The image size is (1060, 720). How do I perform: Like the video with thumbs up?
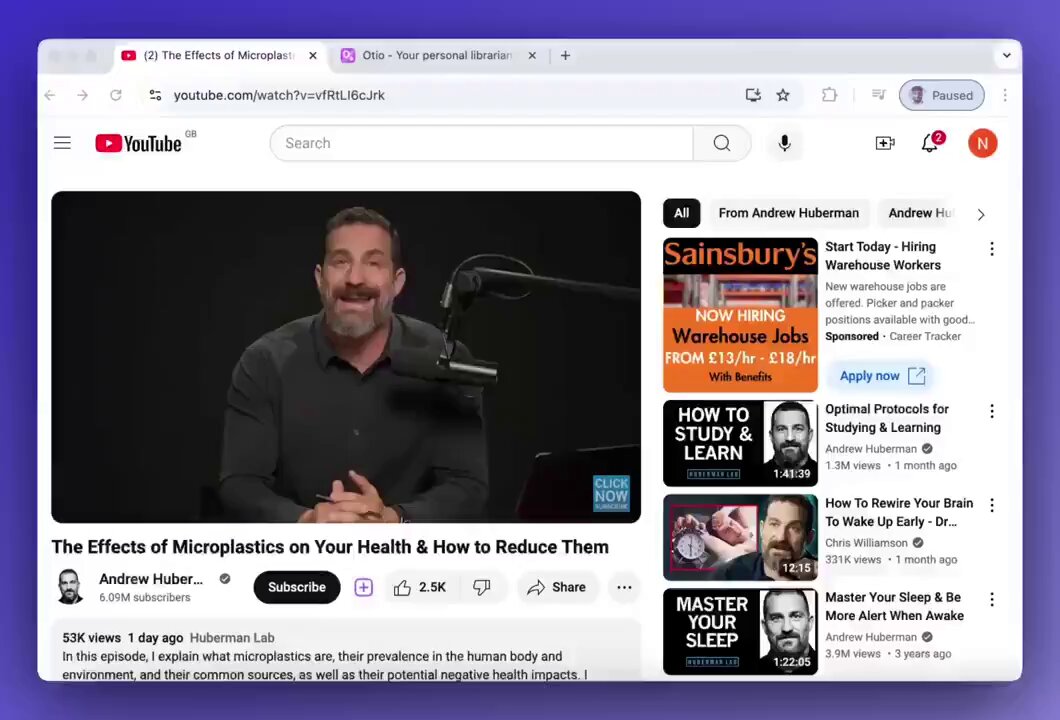click(x=420, y=587)
